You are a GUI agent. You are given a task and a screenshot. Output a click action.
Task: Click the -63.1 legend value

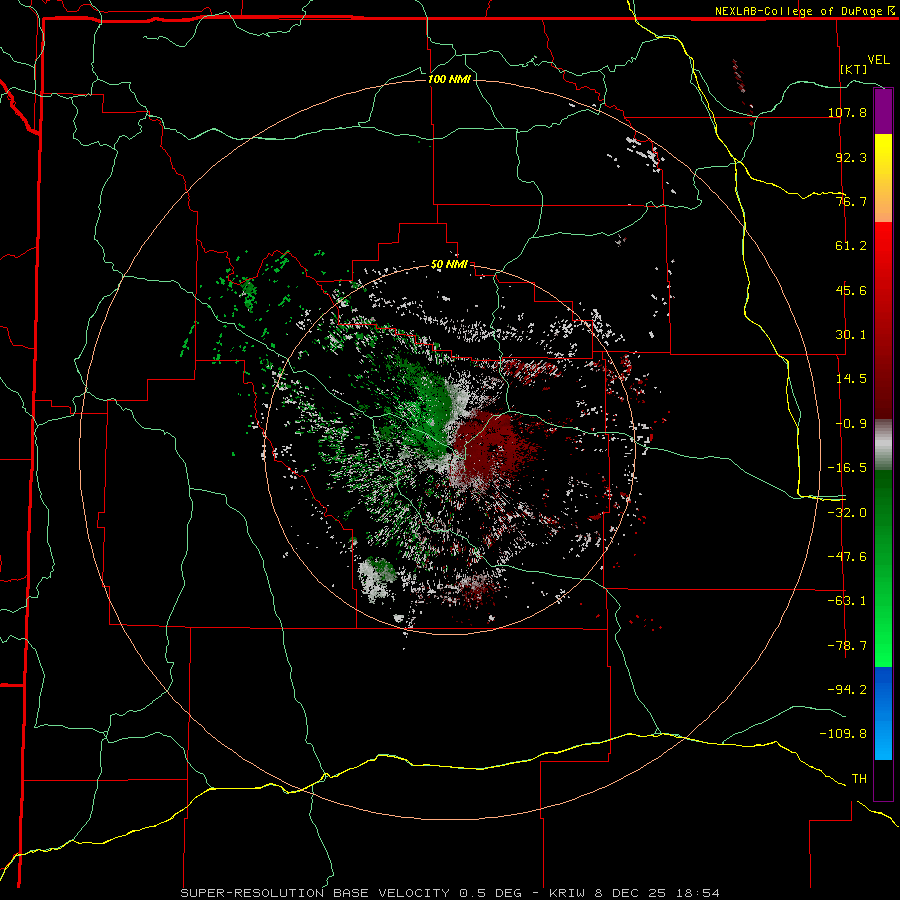click(x=847, y=601)
